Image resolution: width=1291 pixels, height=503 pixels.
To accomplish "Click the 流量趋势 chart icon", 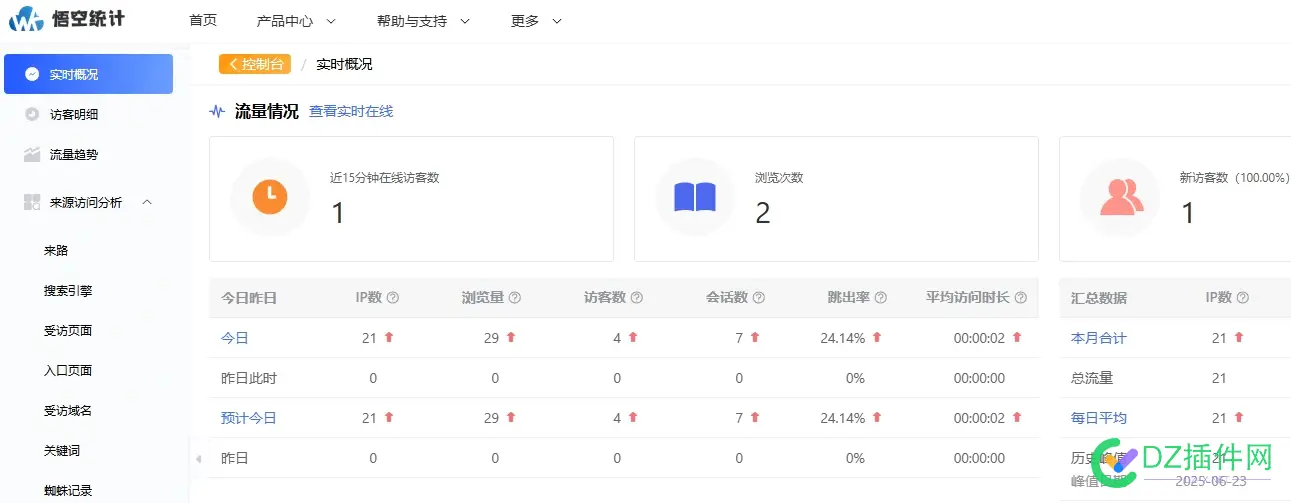I will pyautogui.click(x=32, y=154).
